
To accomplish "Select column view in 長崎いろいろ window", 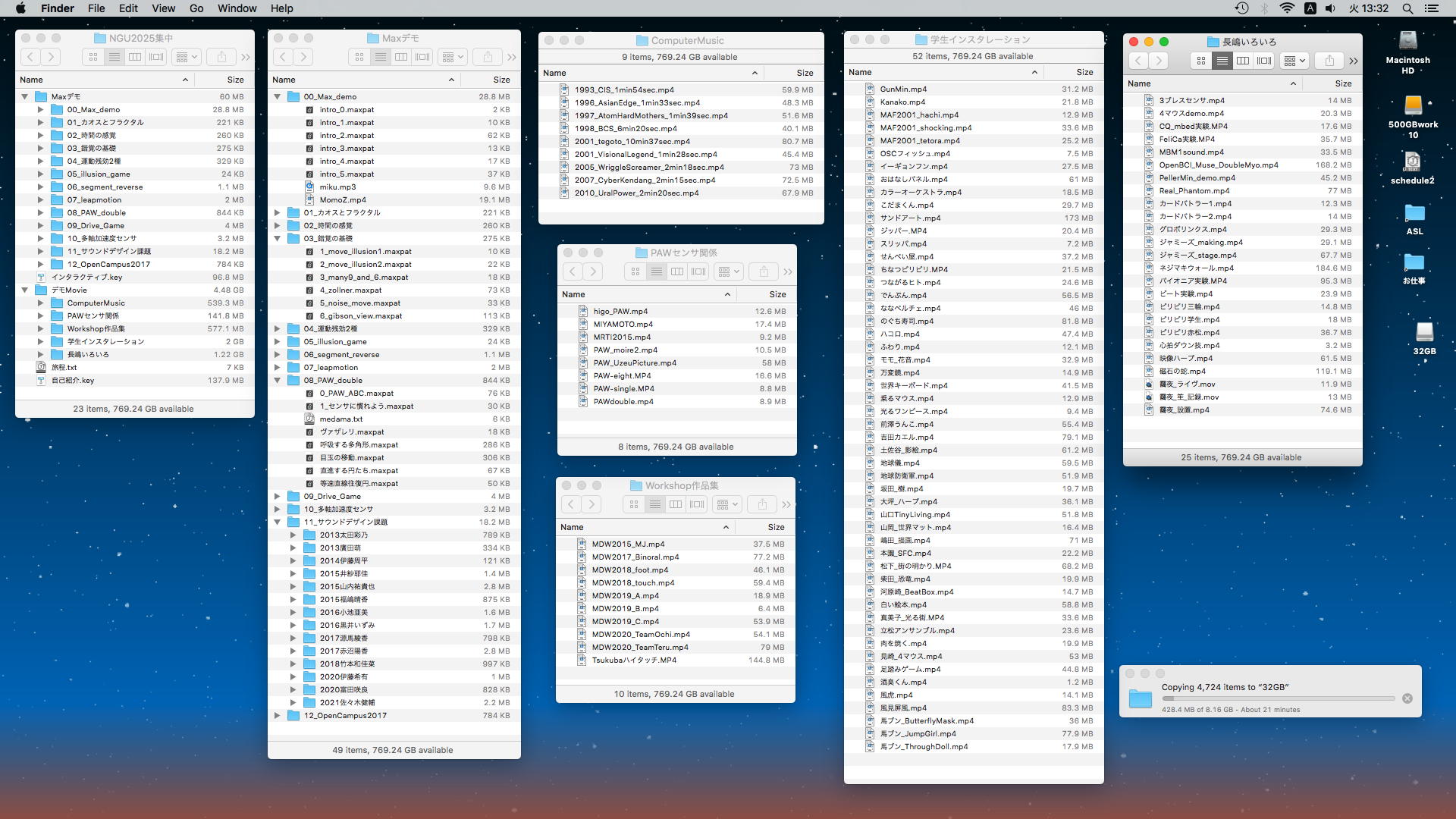I will [x=1243, y=61].
